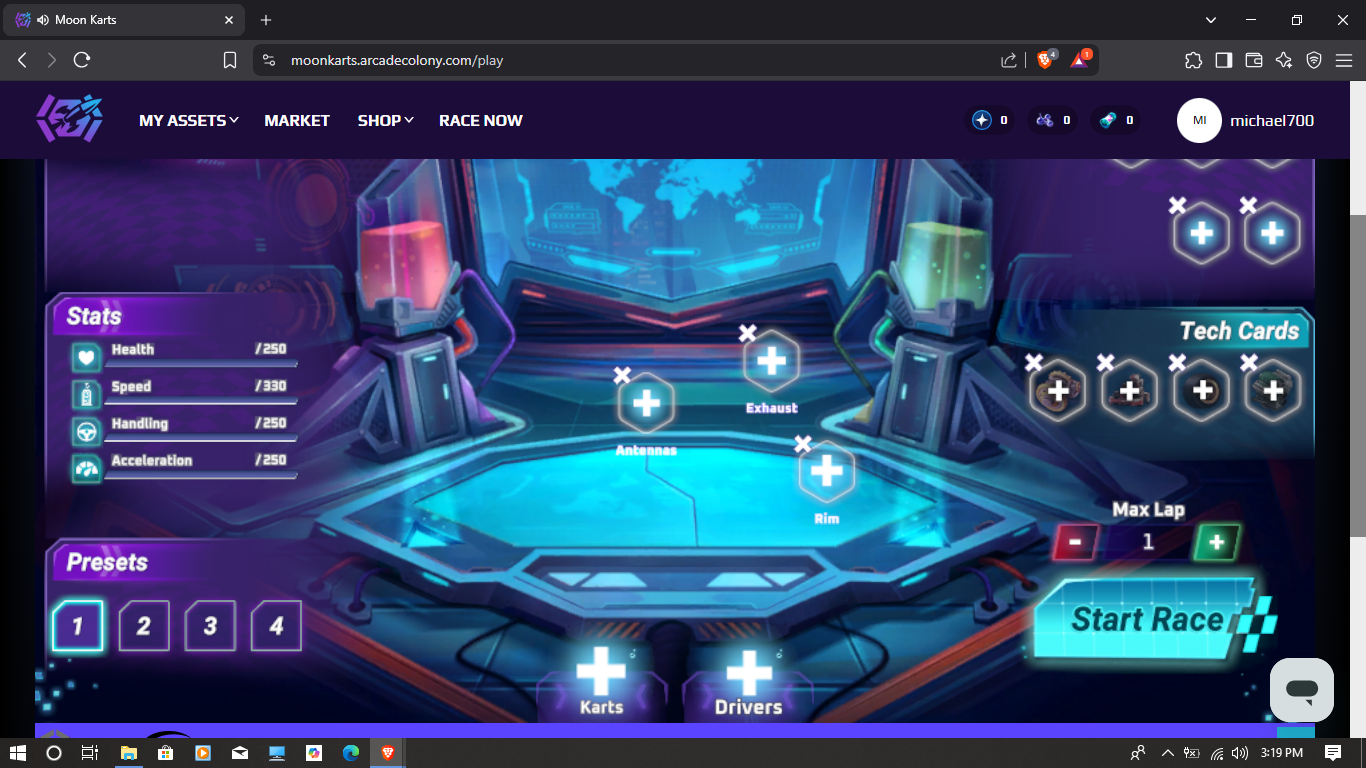
Task: Open the Windows Start menu
Action: pyautogui.click(x=17, y=753)
